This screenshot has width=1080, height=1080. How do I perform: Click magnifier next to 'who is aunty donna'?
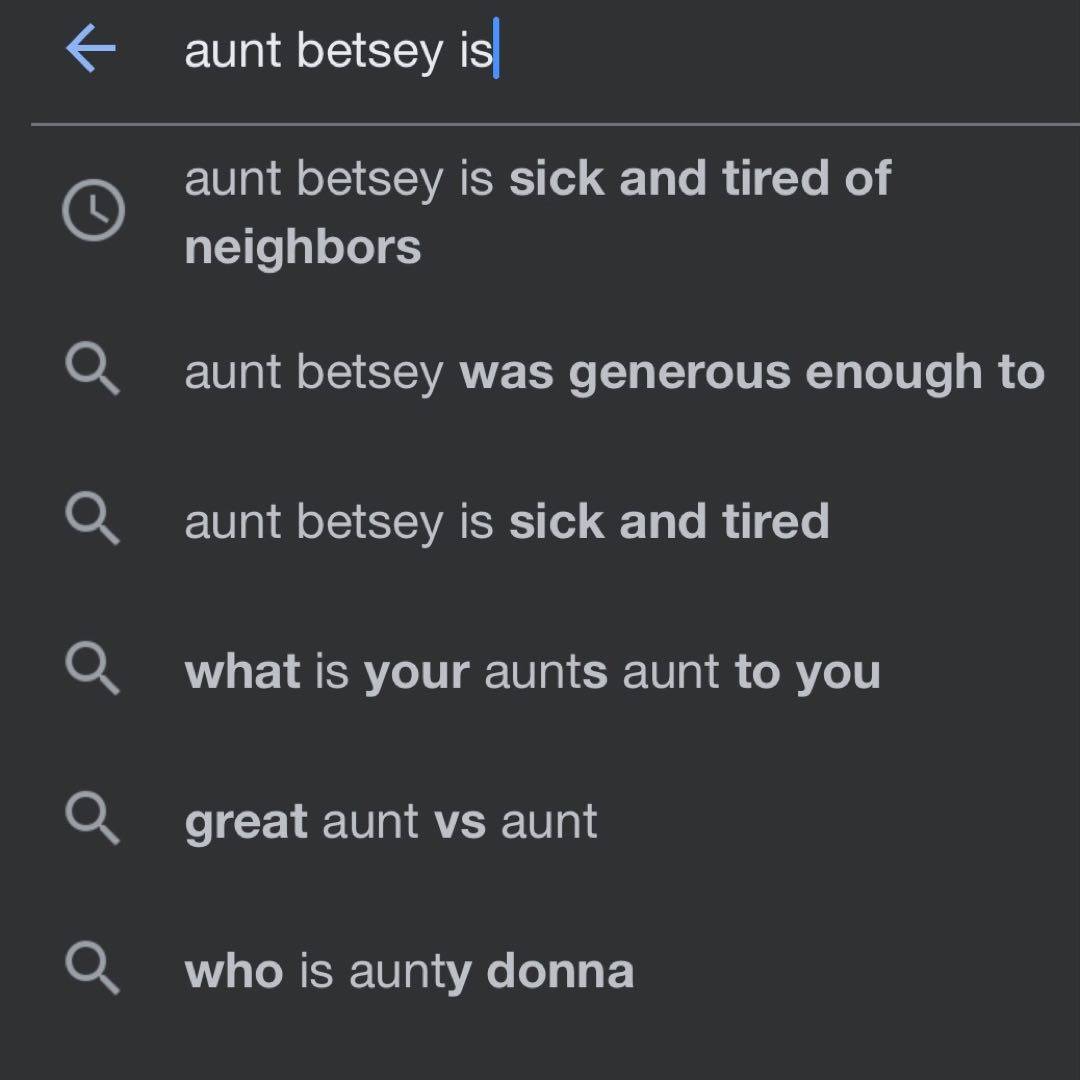93,971
